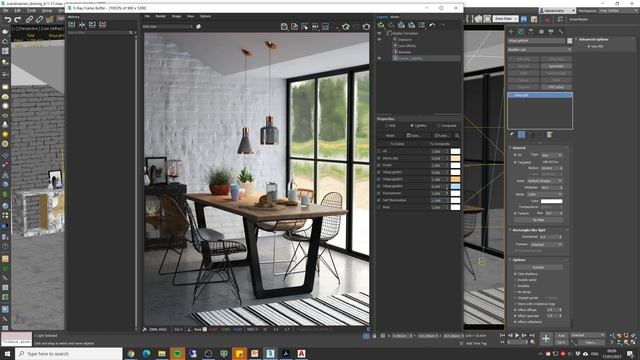This screenshot has height=360, width=640.
Task: Open the VFB Options menu
Action: [205, 16]
